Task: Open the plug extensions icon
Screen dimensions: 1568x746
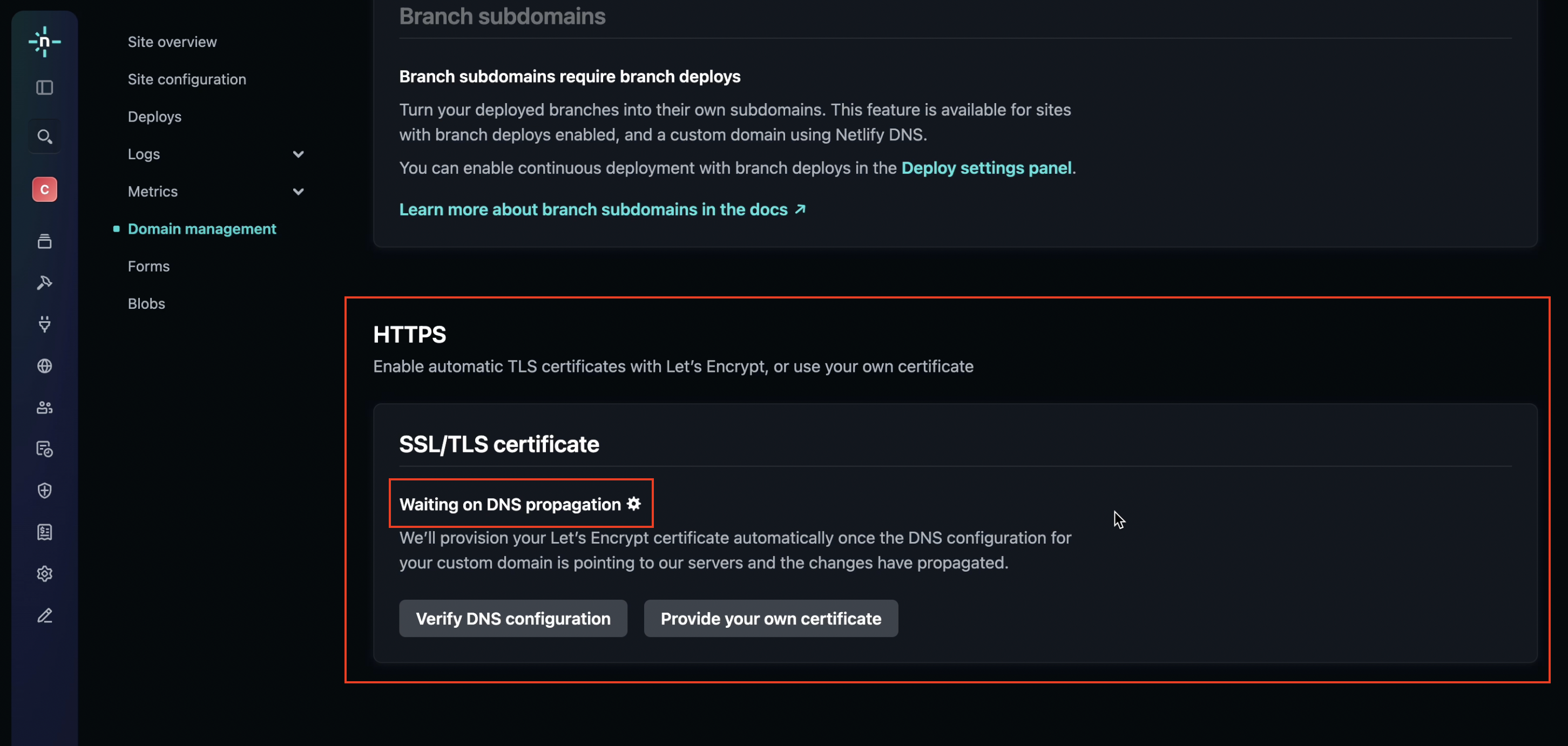Action: point(44,324)
